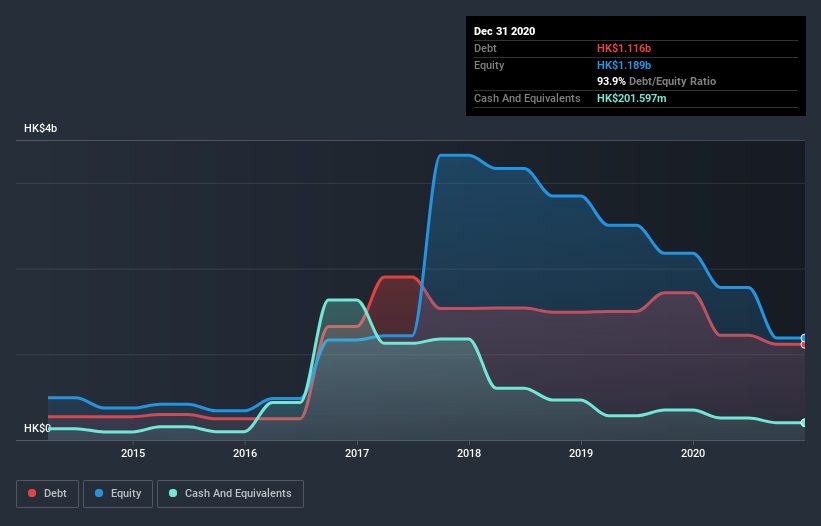Click the HK$1.116b debt value
This screenshot has height=526, width=821.
point(624,48)
